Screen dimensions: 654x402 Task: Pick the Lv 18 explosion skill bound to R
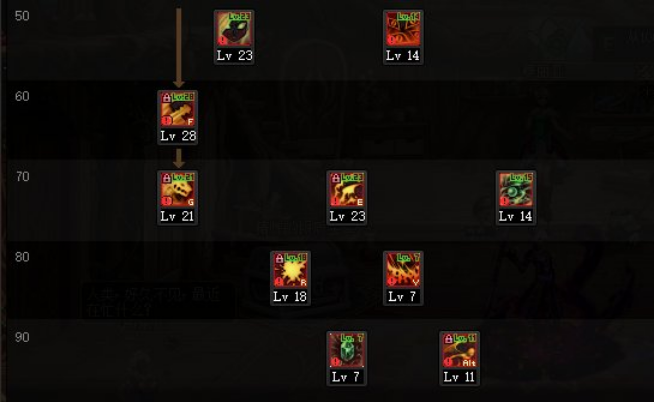click(290, 278)
